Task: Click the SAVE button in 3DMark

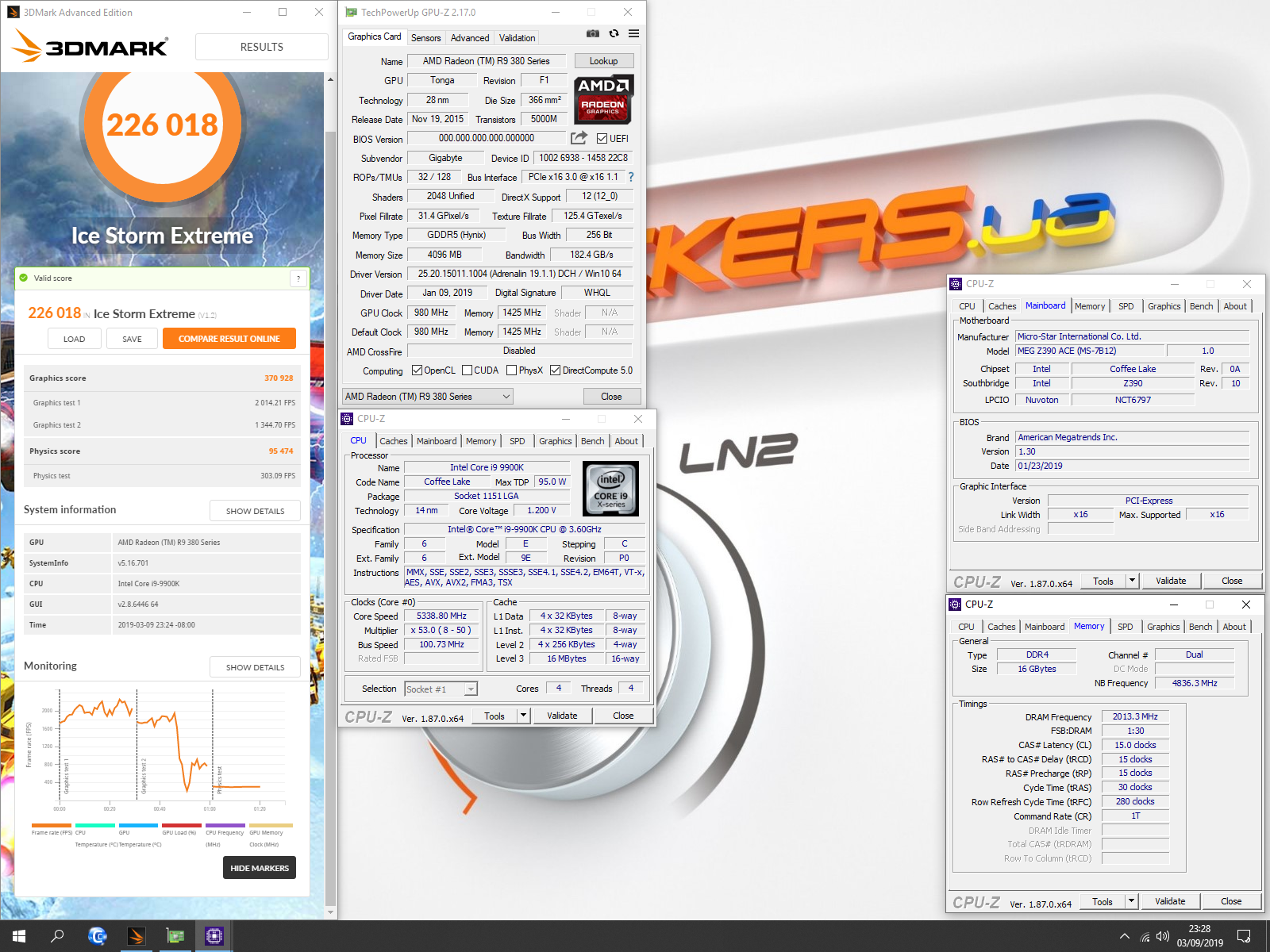Action: point(132,339)
